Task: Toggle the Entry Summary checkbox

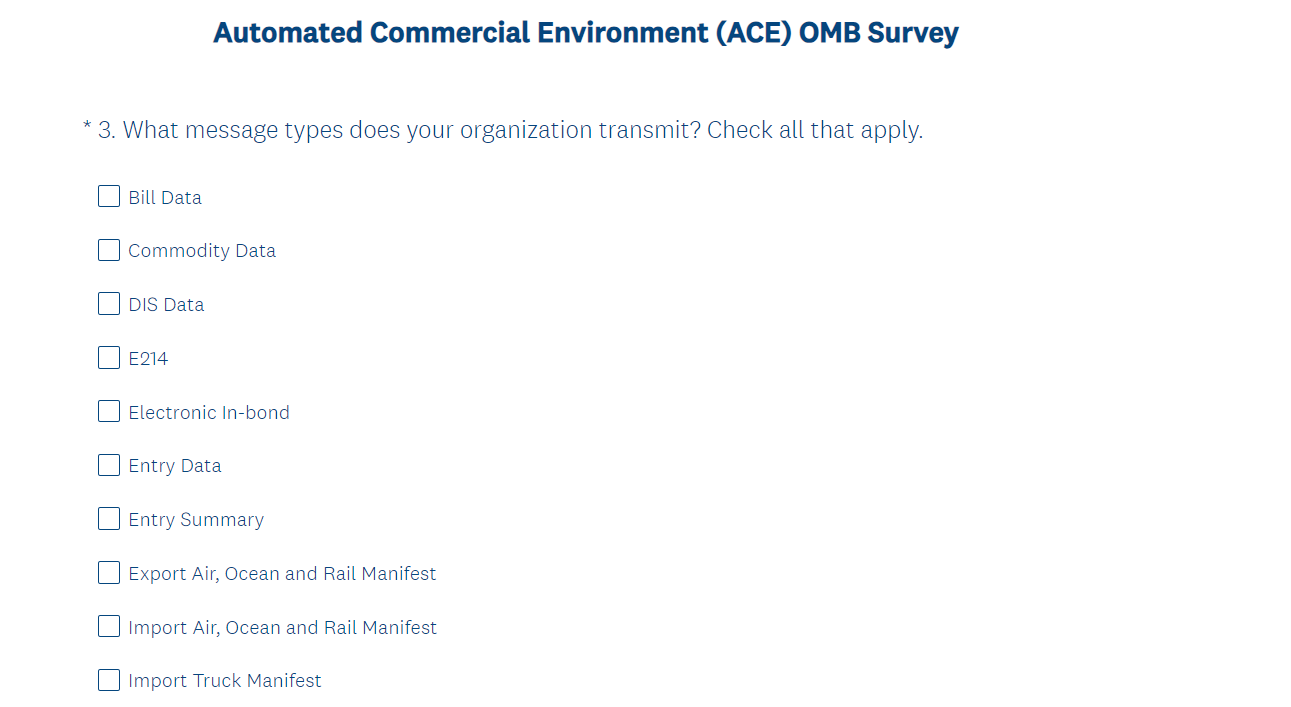Action: click(109, 519)
